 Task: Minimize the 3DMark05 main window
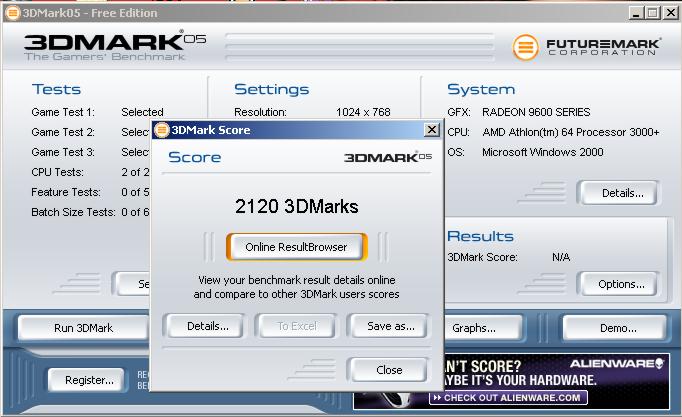pos(636,13)
